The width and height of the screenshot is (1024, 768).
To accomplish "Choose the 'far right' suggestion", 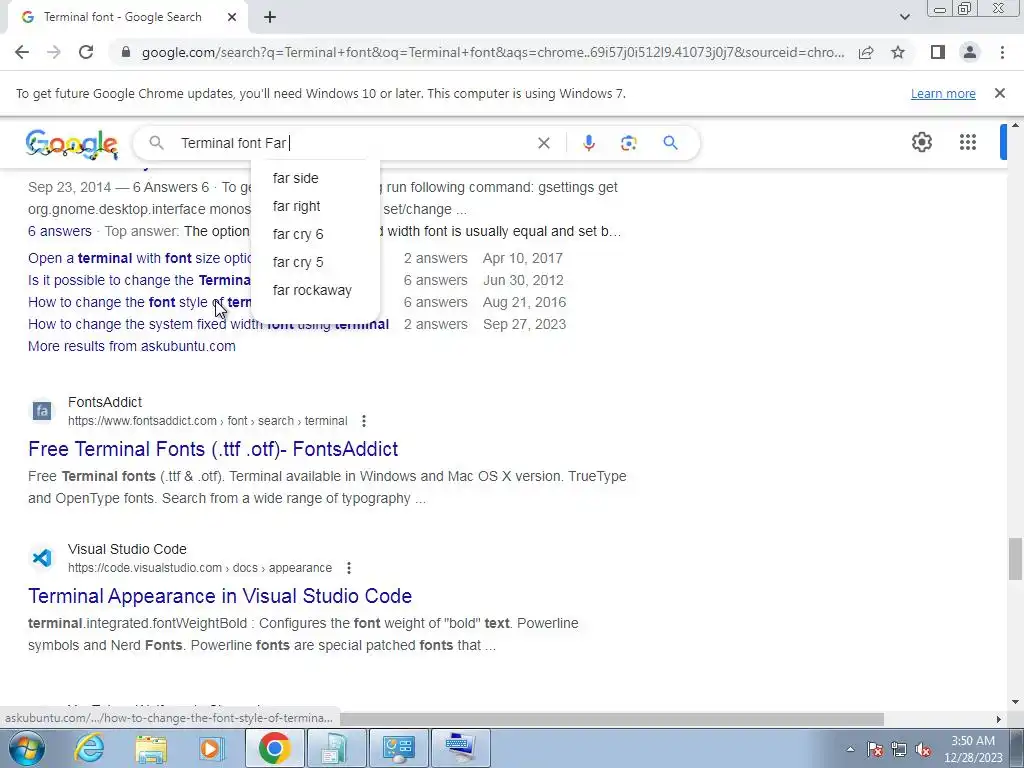I will point(315,206).
